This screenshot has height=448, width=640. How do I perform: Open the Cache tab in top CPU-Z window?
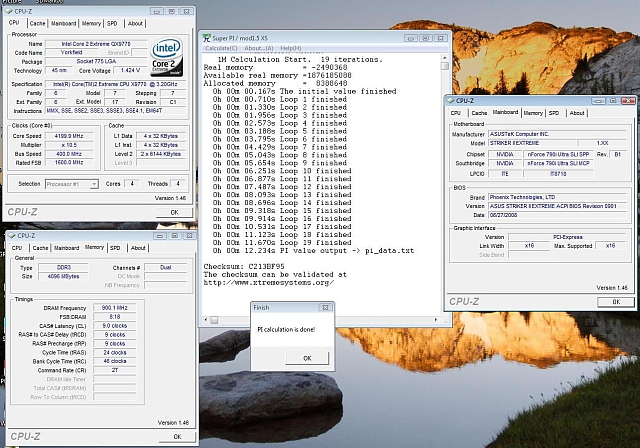pos(37,24)
